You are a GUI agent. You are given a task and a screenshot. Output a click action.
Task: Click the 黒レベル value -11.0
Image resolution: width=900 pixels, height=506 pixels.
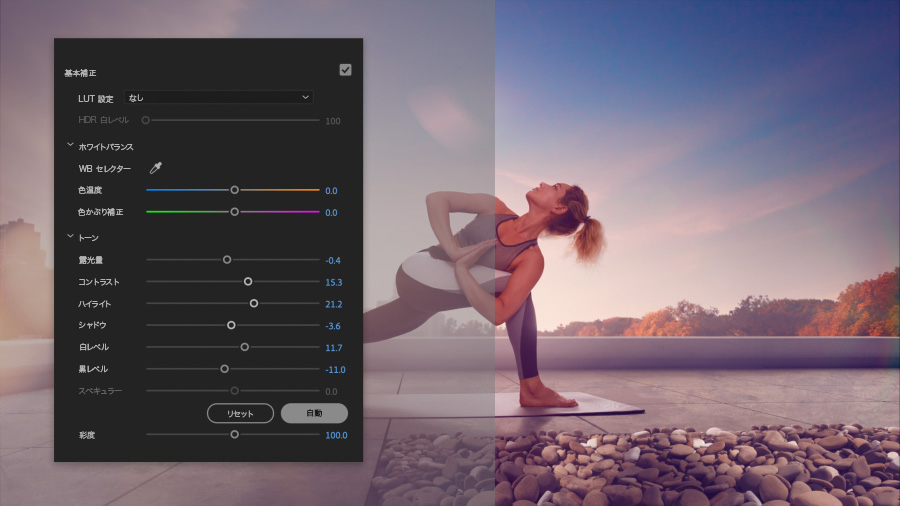(335, 369)
